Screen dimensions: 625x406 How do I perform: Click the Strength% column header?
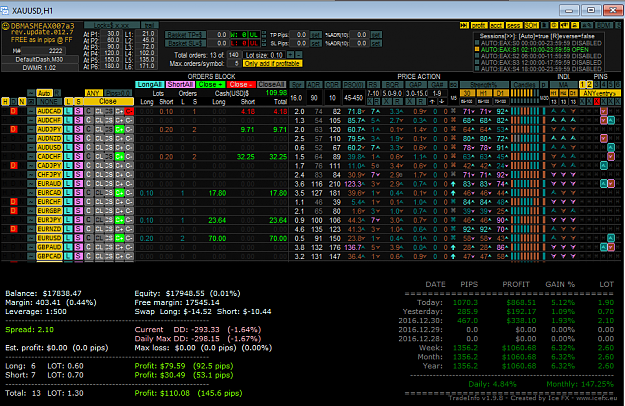(484, 84)
